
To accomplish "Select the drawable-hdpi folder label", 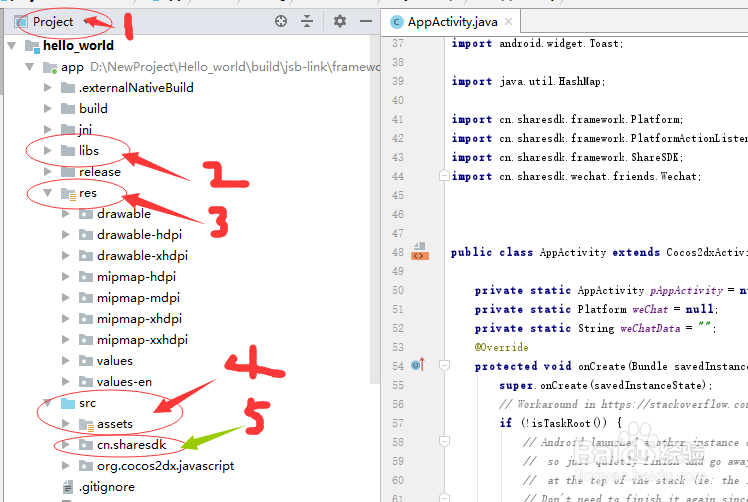I will [139, 235].
